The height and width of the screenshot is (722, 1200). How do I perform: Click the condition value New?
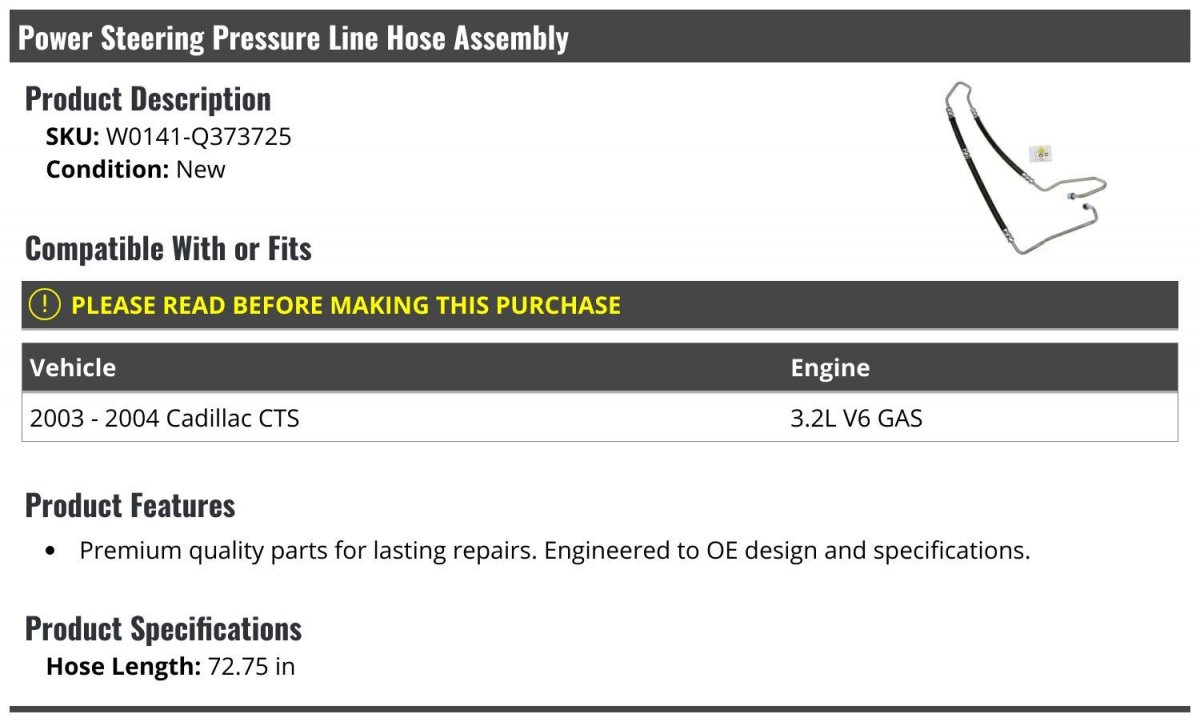tap(201, 169)
